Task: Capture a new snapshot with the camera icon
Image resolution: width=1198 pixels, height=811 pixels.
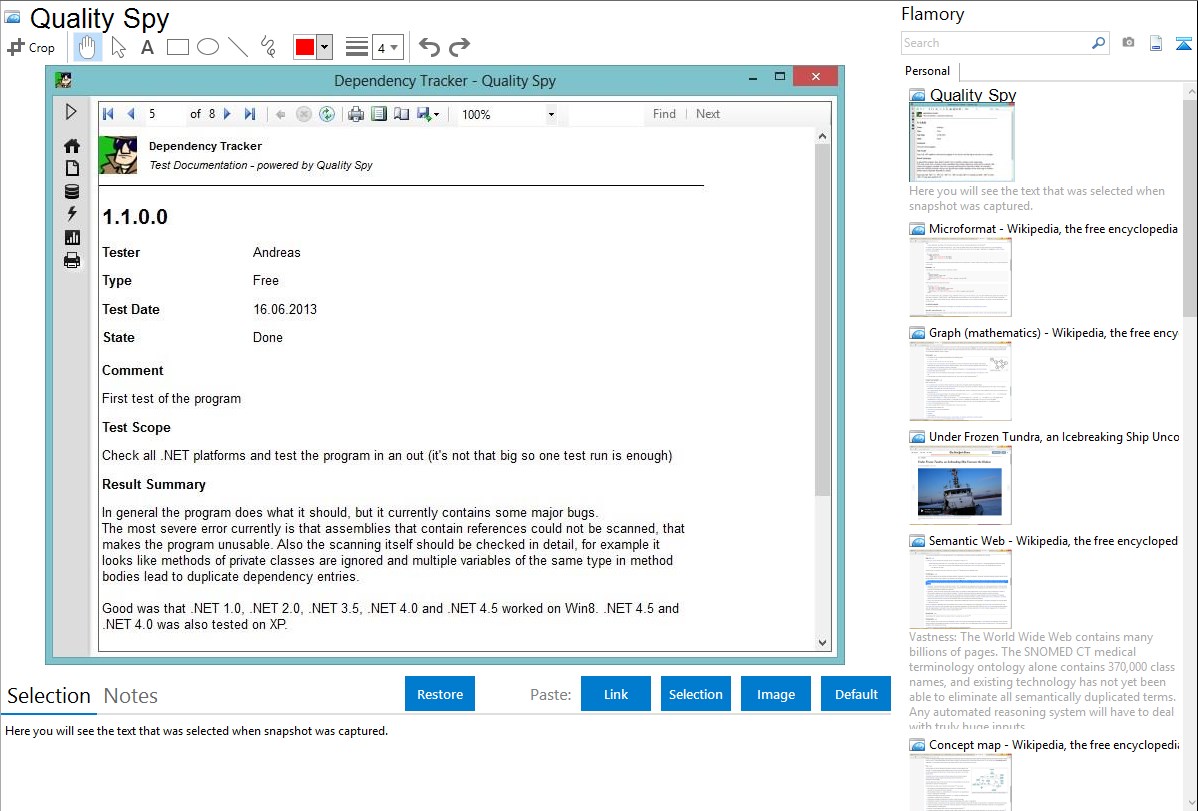Action: 1128,43
